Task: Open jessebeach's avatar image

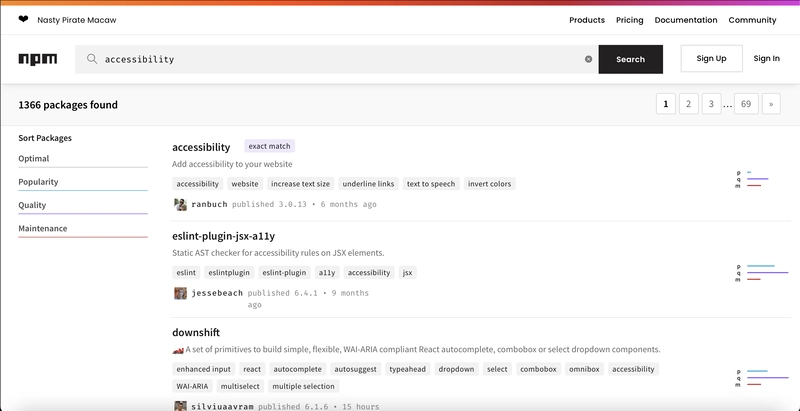Action: coord(181,293)
